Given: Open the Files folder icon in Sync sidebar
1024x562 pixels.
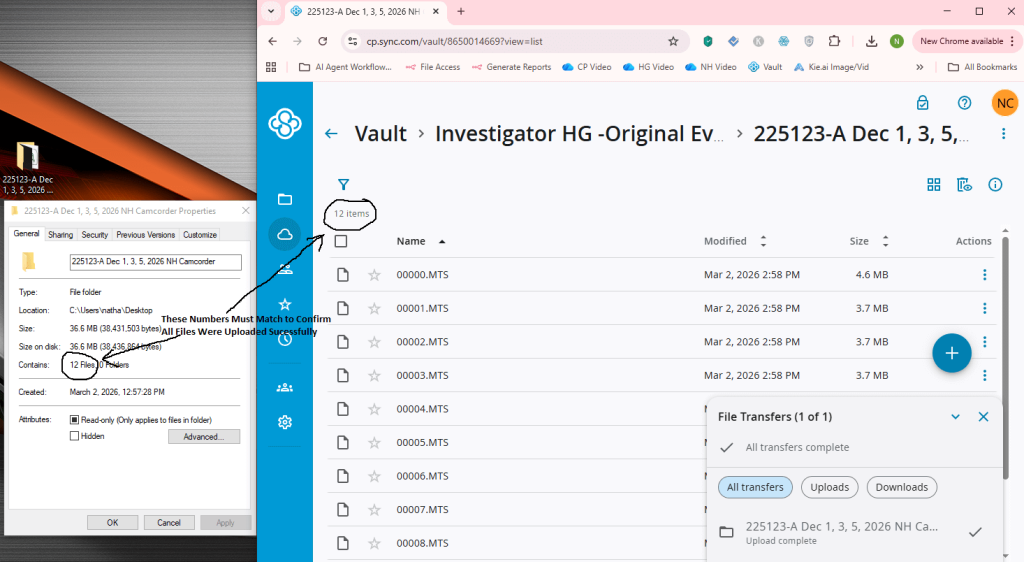Looking at the screenshot, I should [285, 199].
